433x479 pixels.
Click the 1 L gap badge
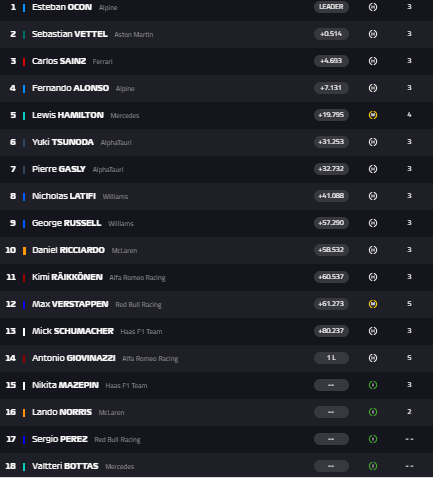[x=331, y=358]
